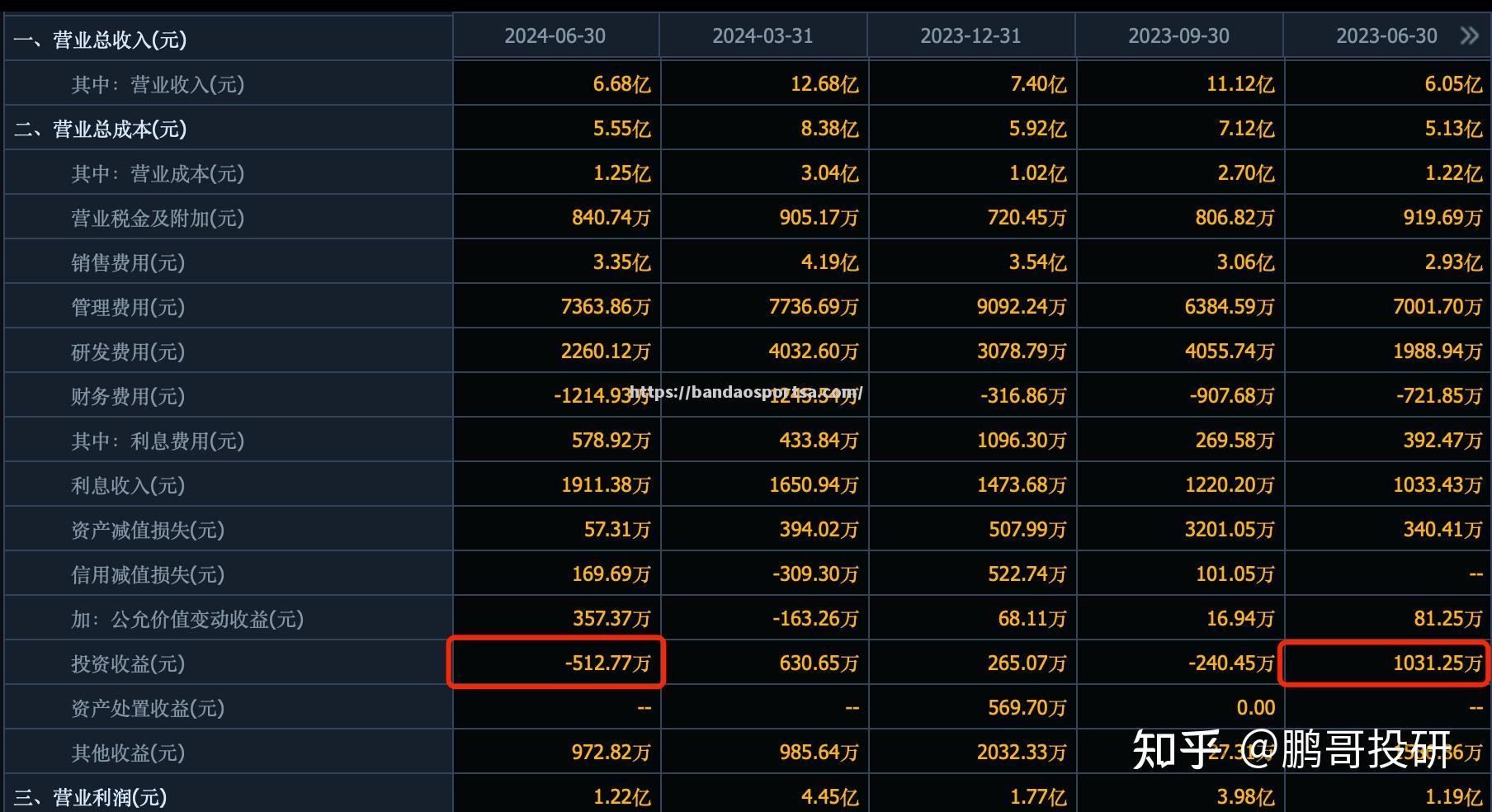Click the 9092.24万 management expense value
1492x812 pixels.
click(x=1022, y=307)
